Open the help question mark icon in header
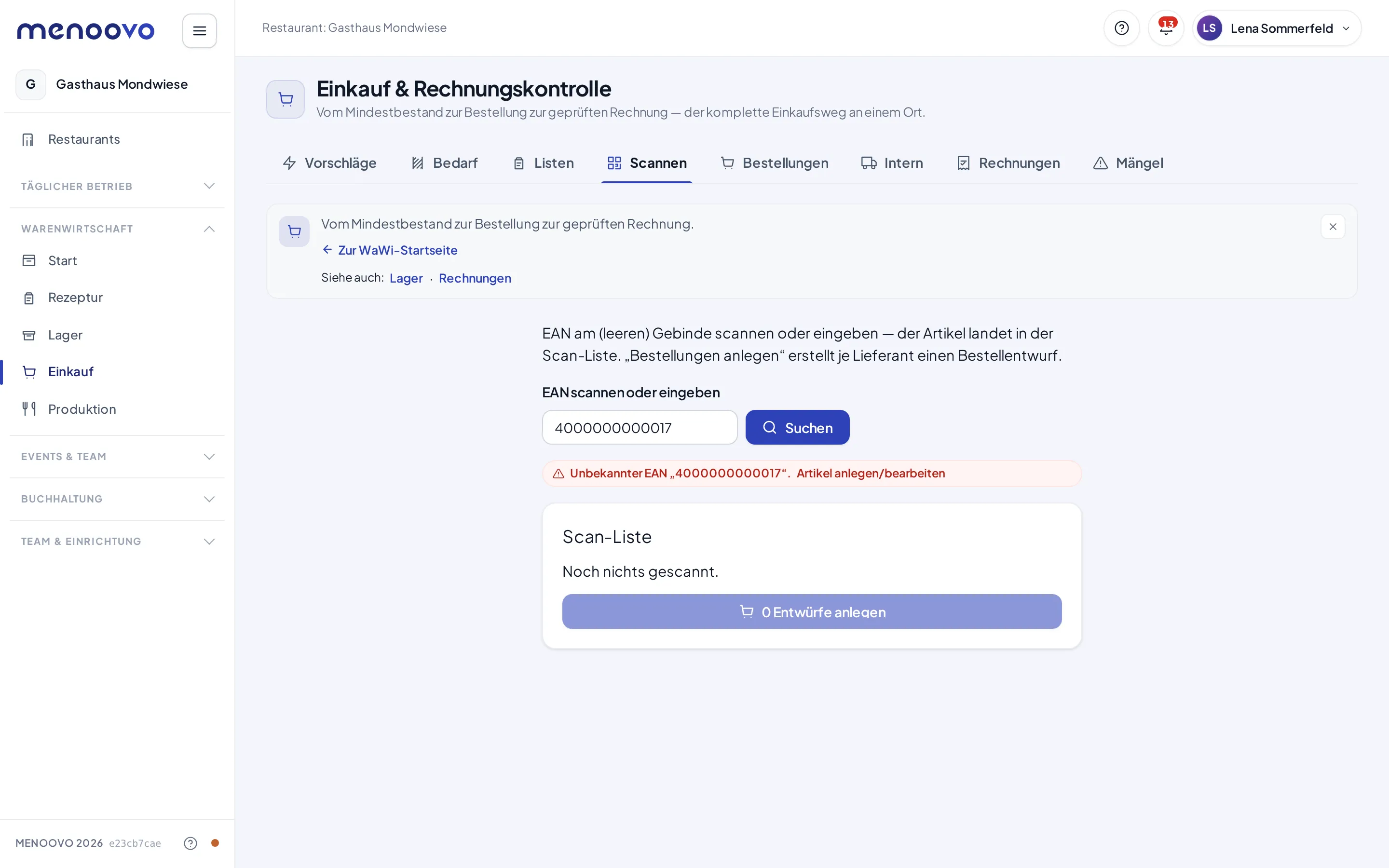Screen dimensions: 1389x868 click(x=1121, y=28)
